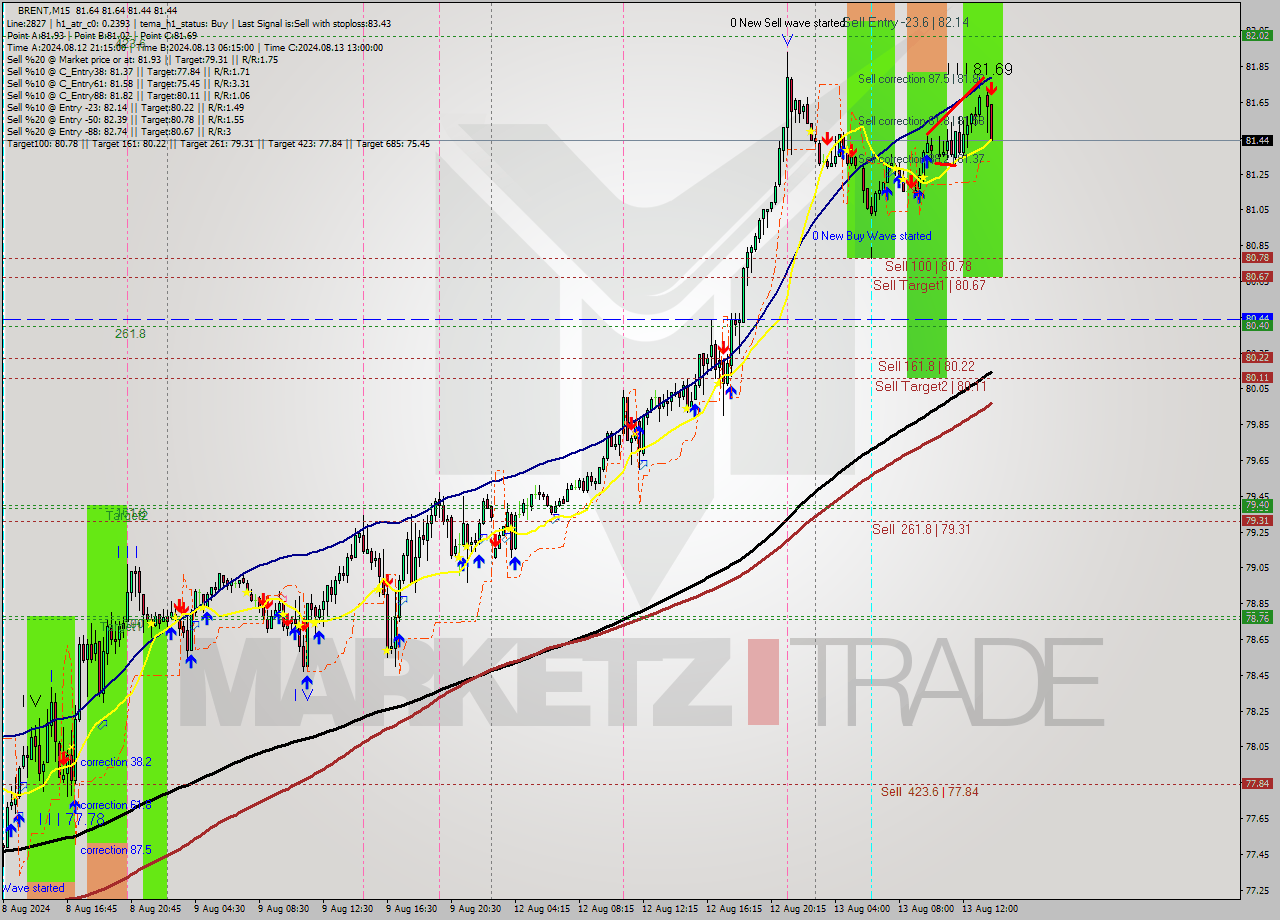
Task: Click the '8 Aug 2024' time axis label
Action: [x=24, y=909]
